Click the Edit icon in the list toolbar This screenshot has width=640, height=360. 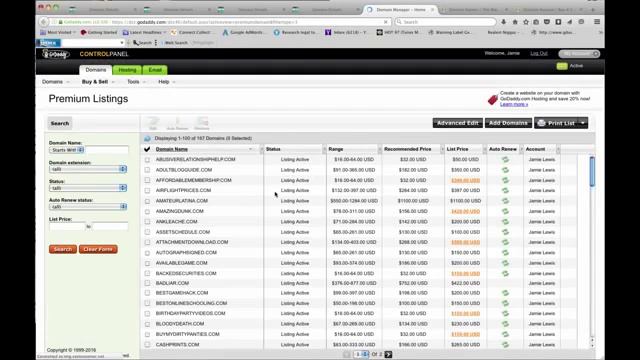(153, 122)
